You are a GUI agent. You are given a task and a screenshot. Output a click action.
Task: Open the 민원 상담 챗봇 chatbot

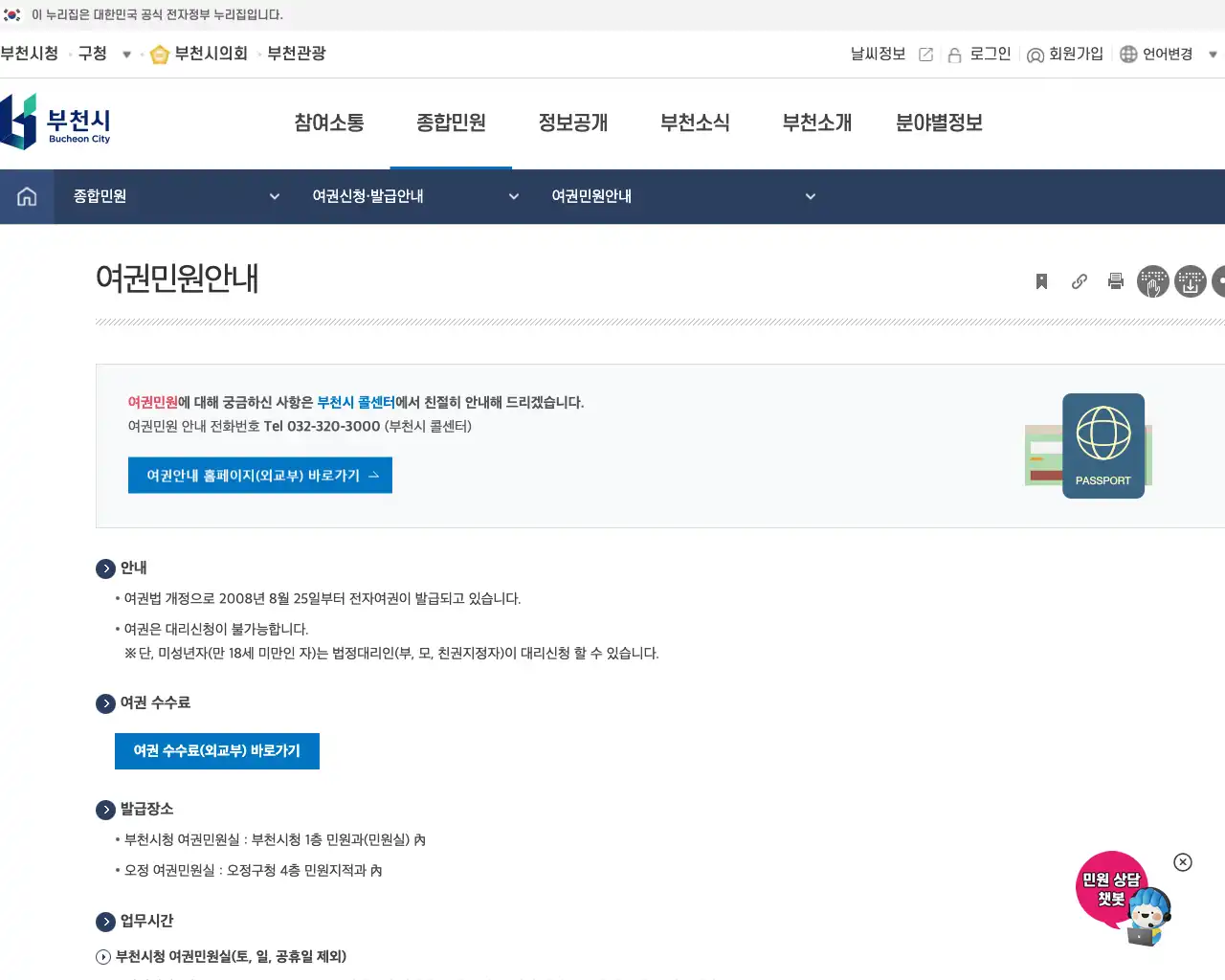(x=1122, y=898)
